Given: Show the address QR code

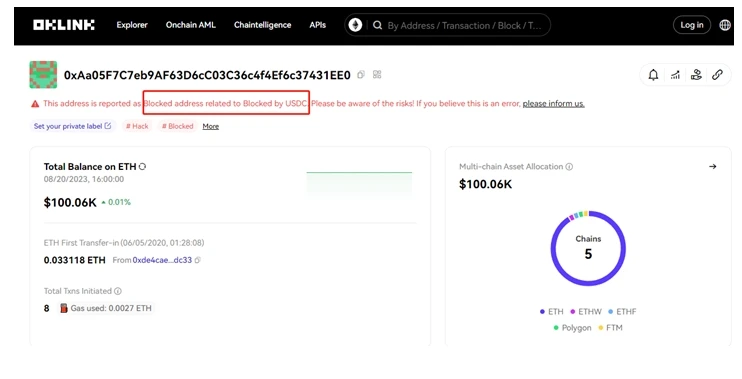Looking at the screenshot, I should tap(377, 75).
